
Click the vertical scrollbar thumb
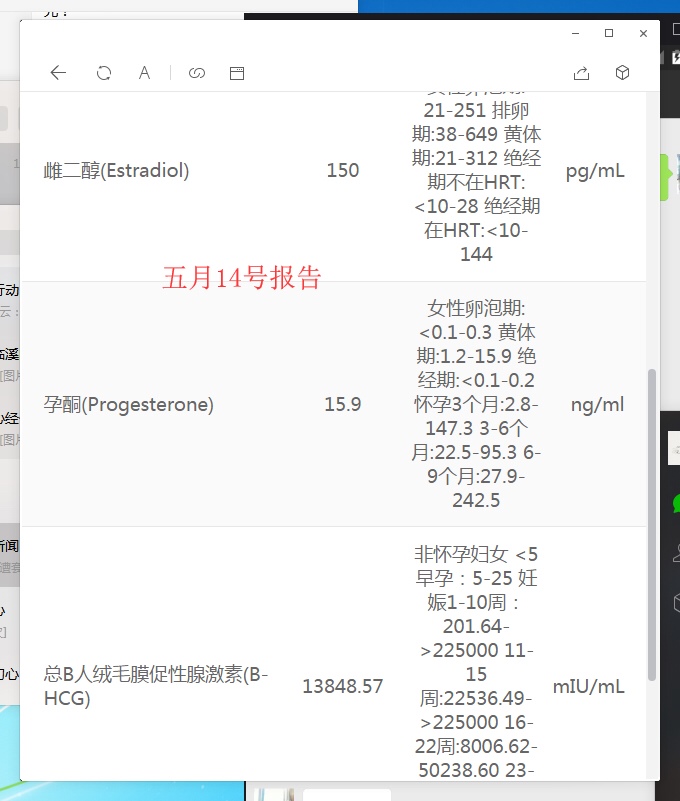(x=652, y=520)
